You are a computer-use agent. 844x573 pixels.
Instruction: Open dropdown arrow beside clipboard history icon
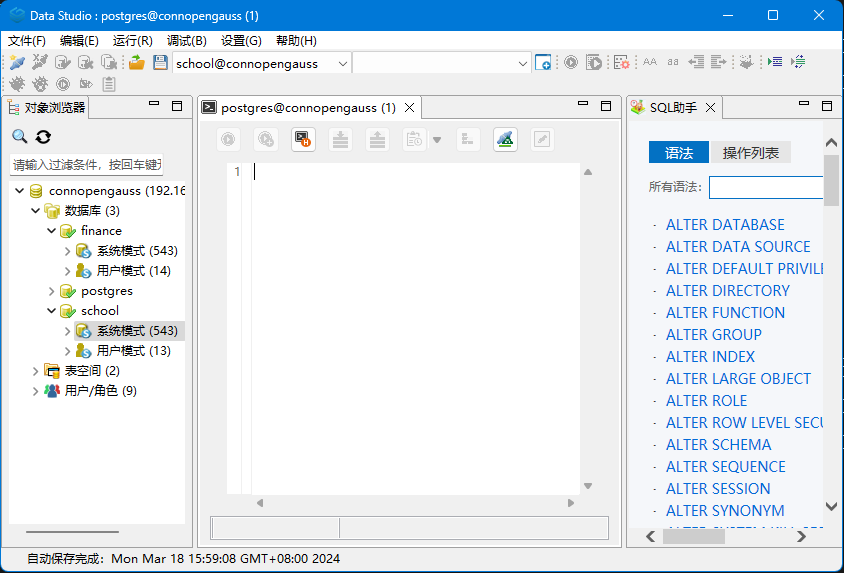[437, 140]
